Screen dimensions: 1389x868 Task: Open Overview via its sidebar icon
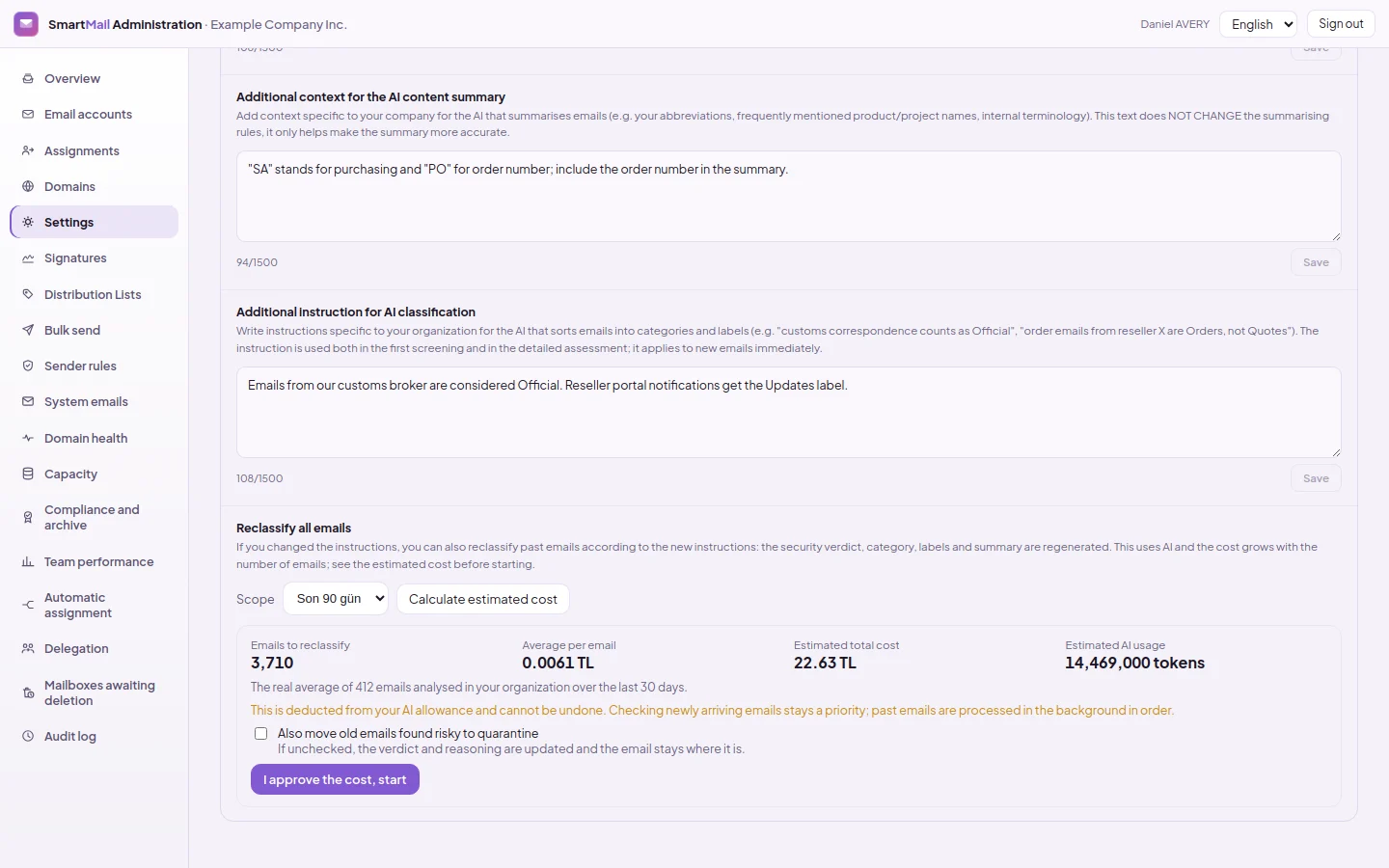pyautogui.click(x=28, y=79)
